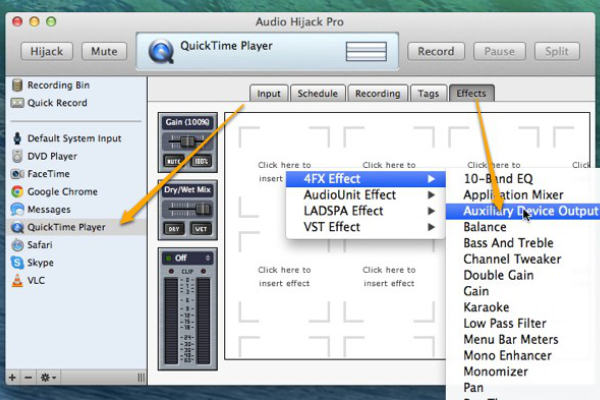Expand the LADSPA Effect submenu
Image resolution: width=600 pixels, height=400 pixels.
click(366, 211)
